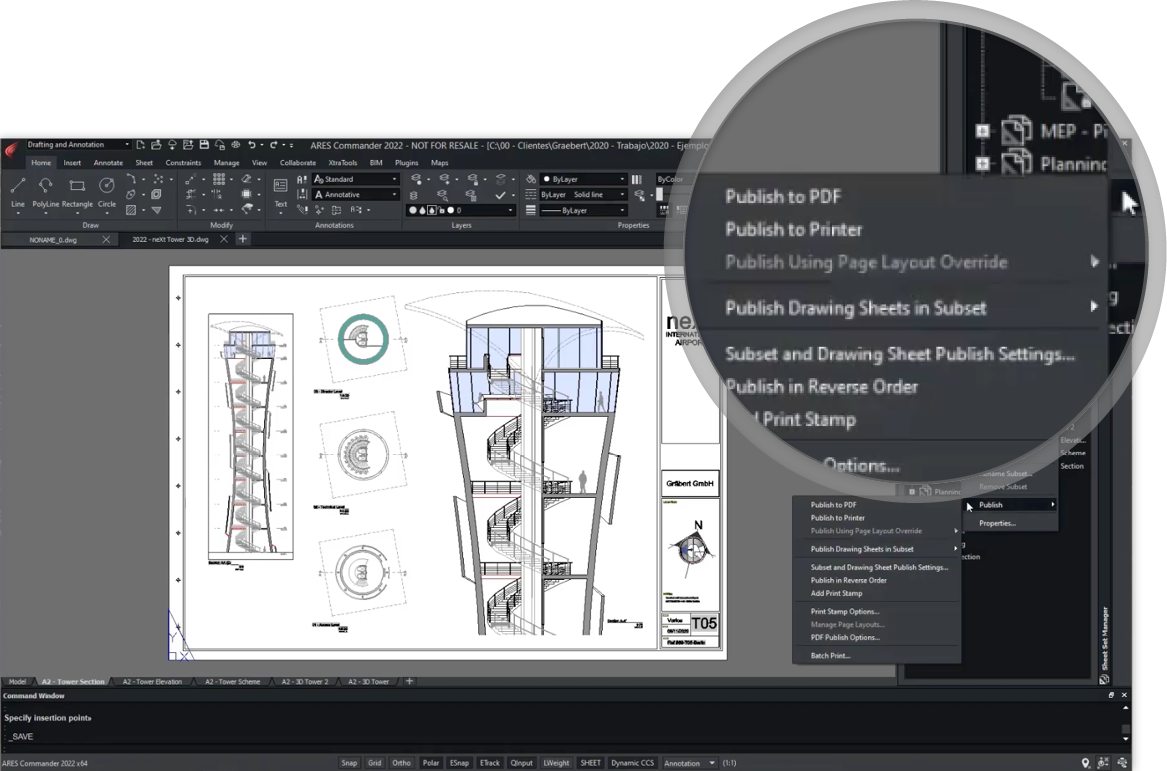Close the NONAME_0.dwg document tab

[106, 240]
